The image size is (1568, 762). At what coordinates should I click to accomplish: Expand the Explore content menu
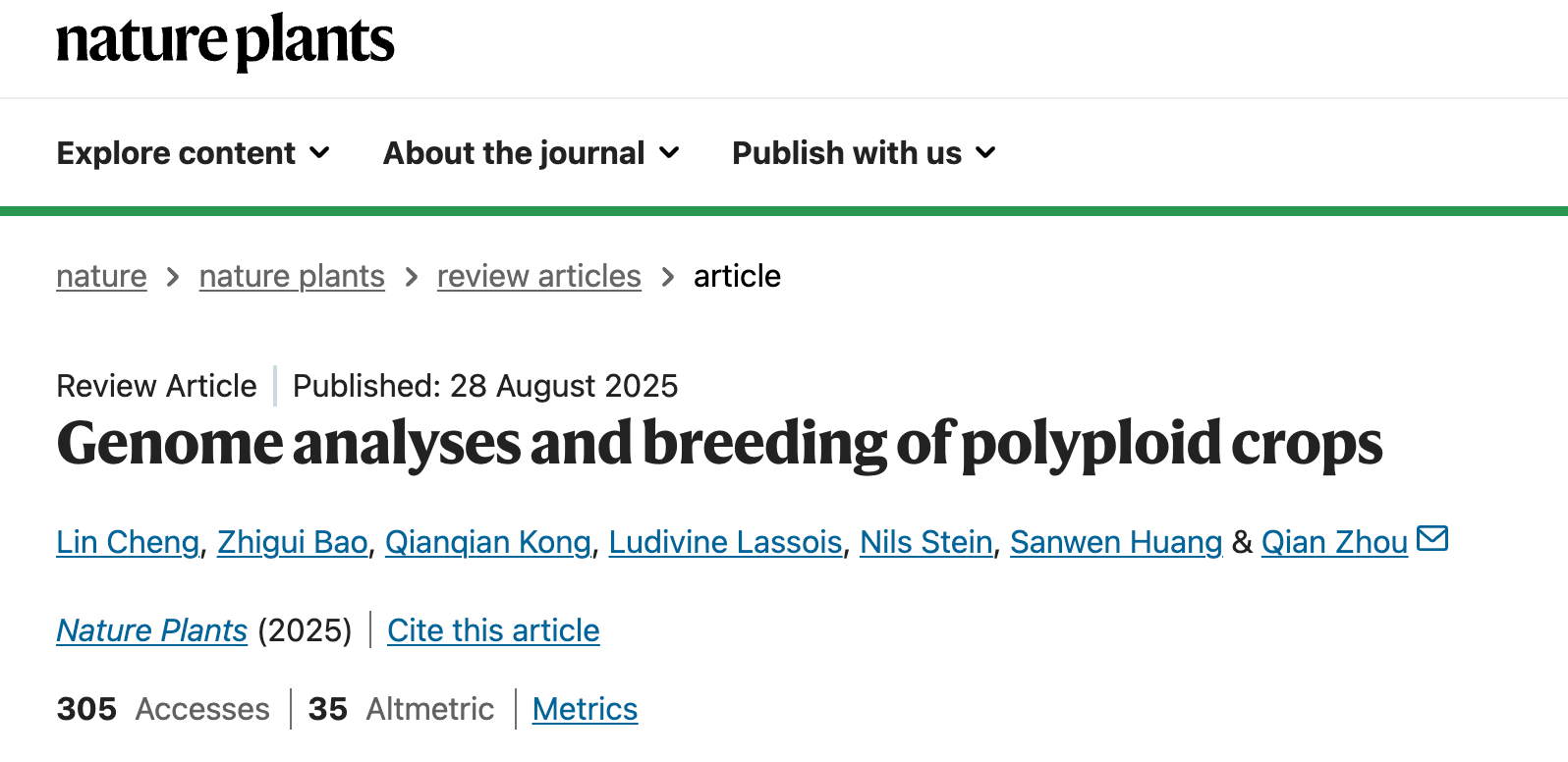(193, 153)
